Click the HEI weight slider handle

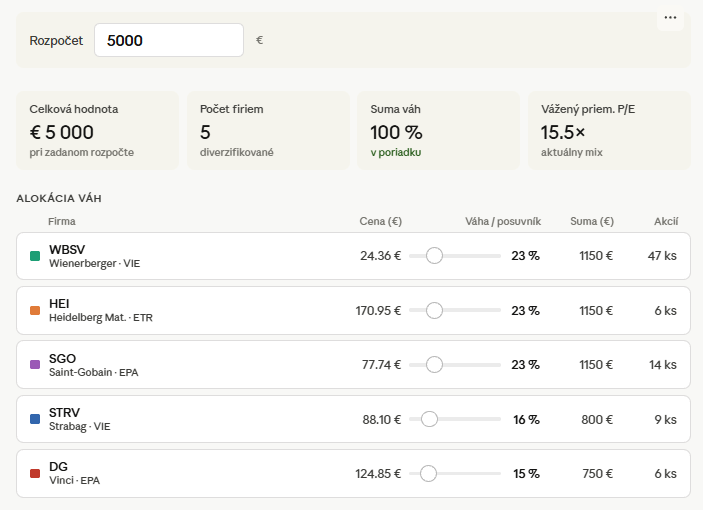(x=434, y=310)
